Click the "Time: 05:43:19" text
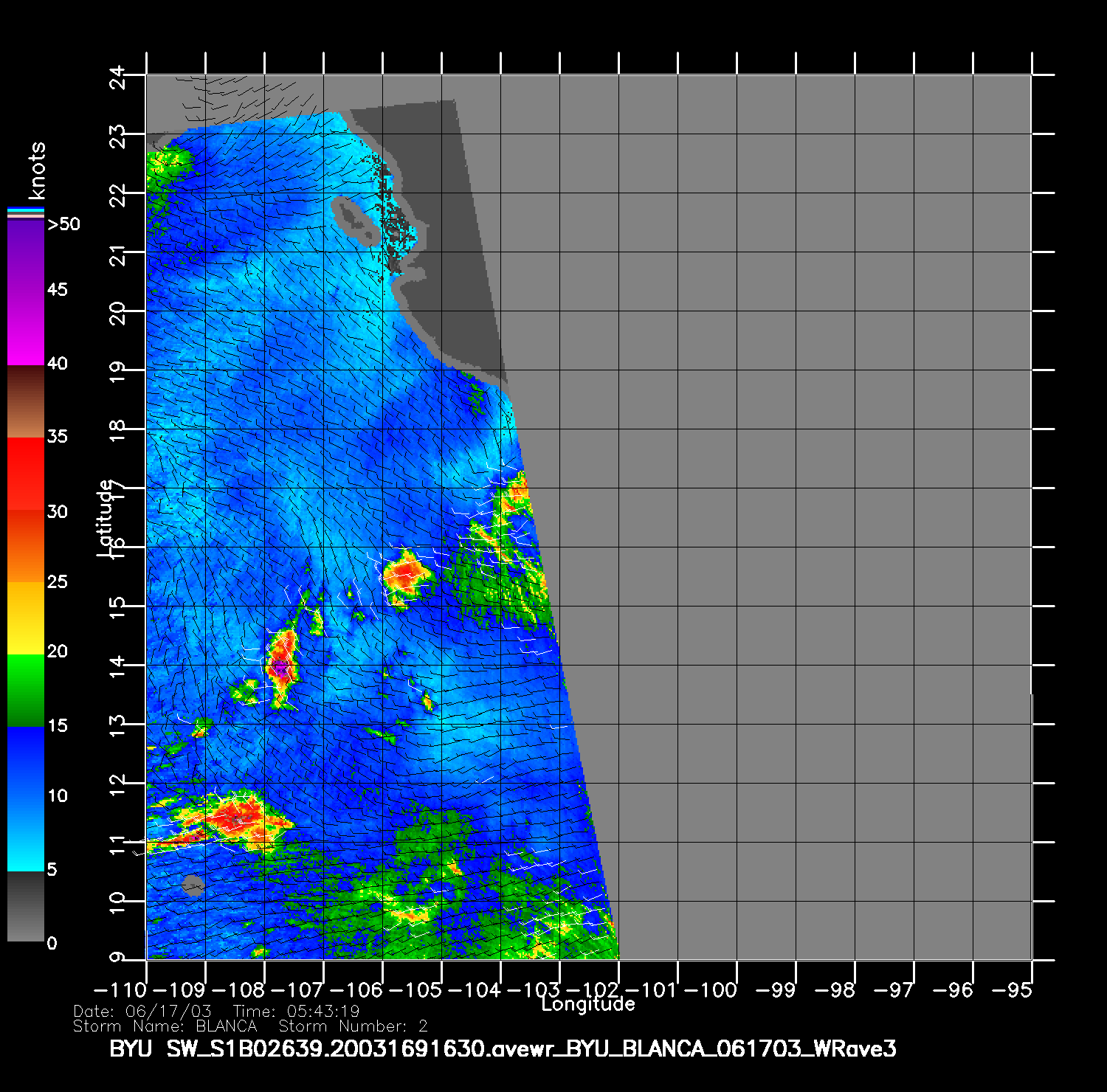1107x1092 pixels. (296, 1011)
